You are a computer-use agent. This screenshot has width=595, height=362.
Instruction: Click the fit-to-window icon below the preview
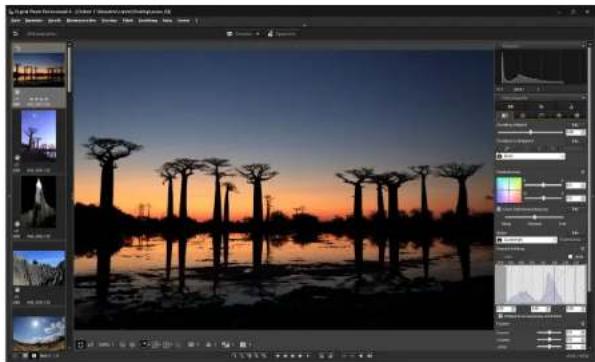[80, 345]
